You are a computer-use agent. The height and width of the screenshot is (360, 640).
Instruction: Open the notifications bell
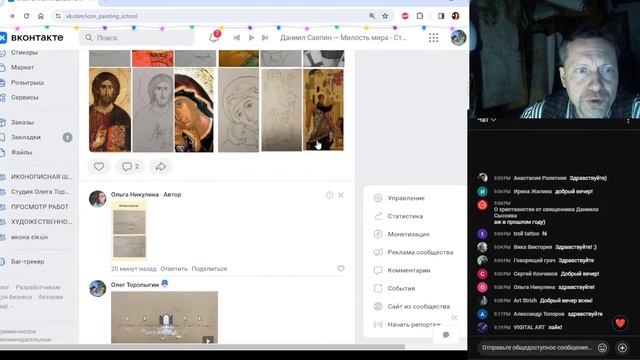point(213,38)
